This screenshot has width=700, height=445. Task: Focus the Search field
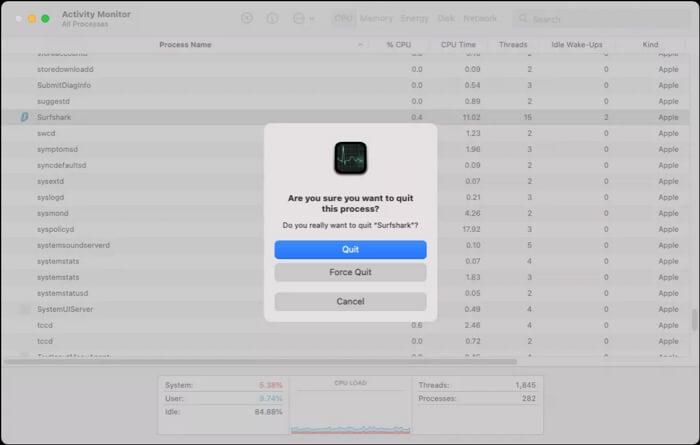(600, 19)
